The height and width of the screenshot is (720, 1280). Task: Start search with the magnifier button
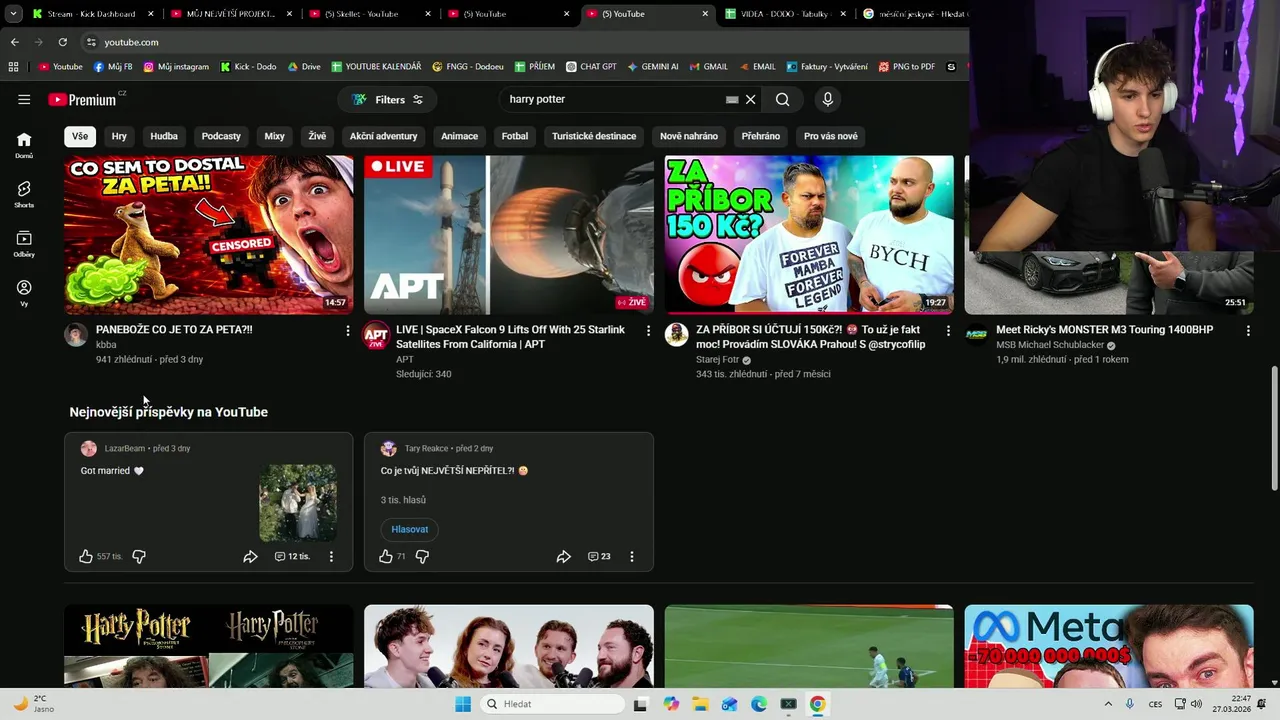[782, 99]
